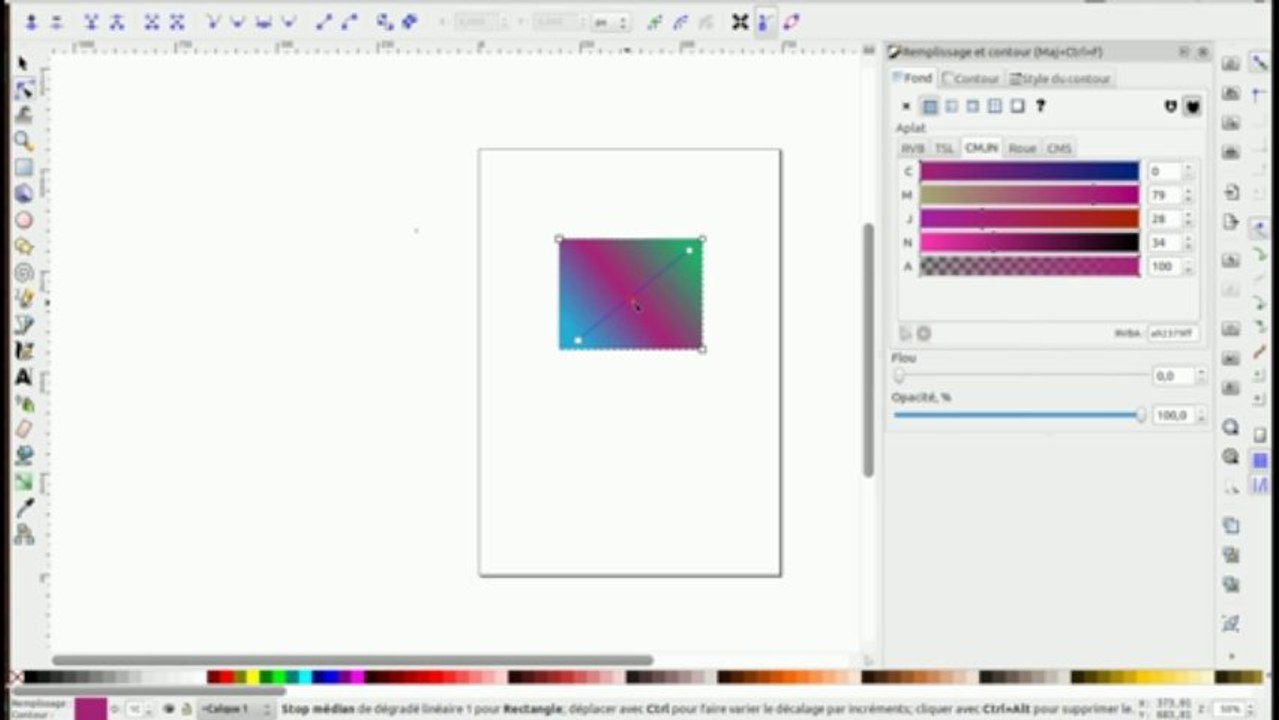The width and height of the screenshot is (1279, 720).
Task: Choose Radial gradient fill type
Action: tap(973, 106)
